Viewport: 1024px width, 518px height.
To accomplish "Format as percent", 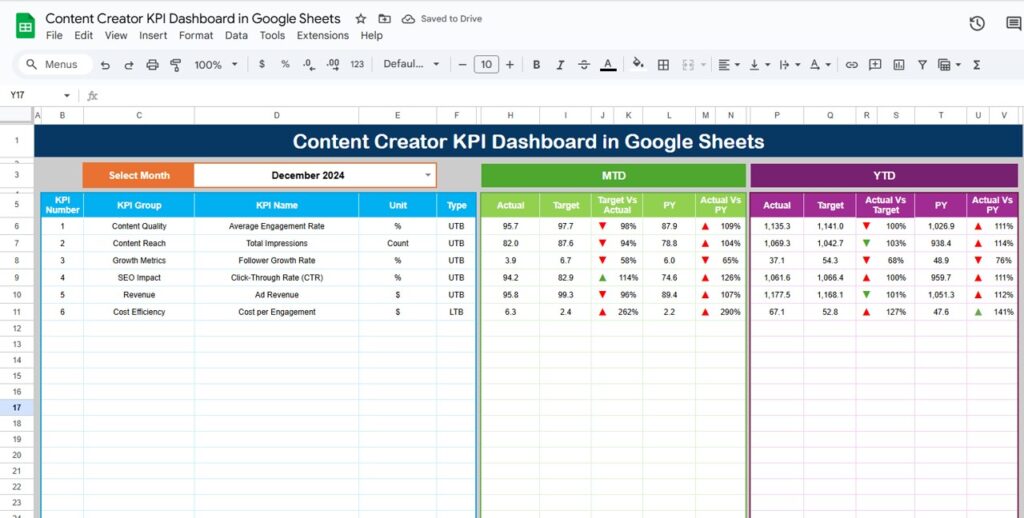I will [x=285, y=64].
